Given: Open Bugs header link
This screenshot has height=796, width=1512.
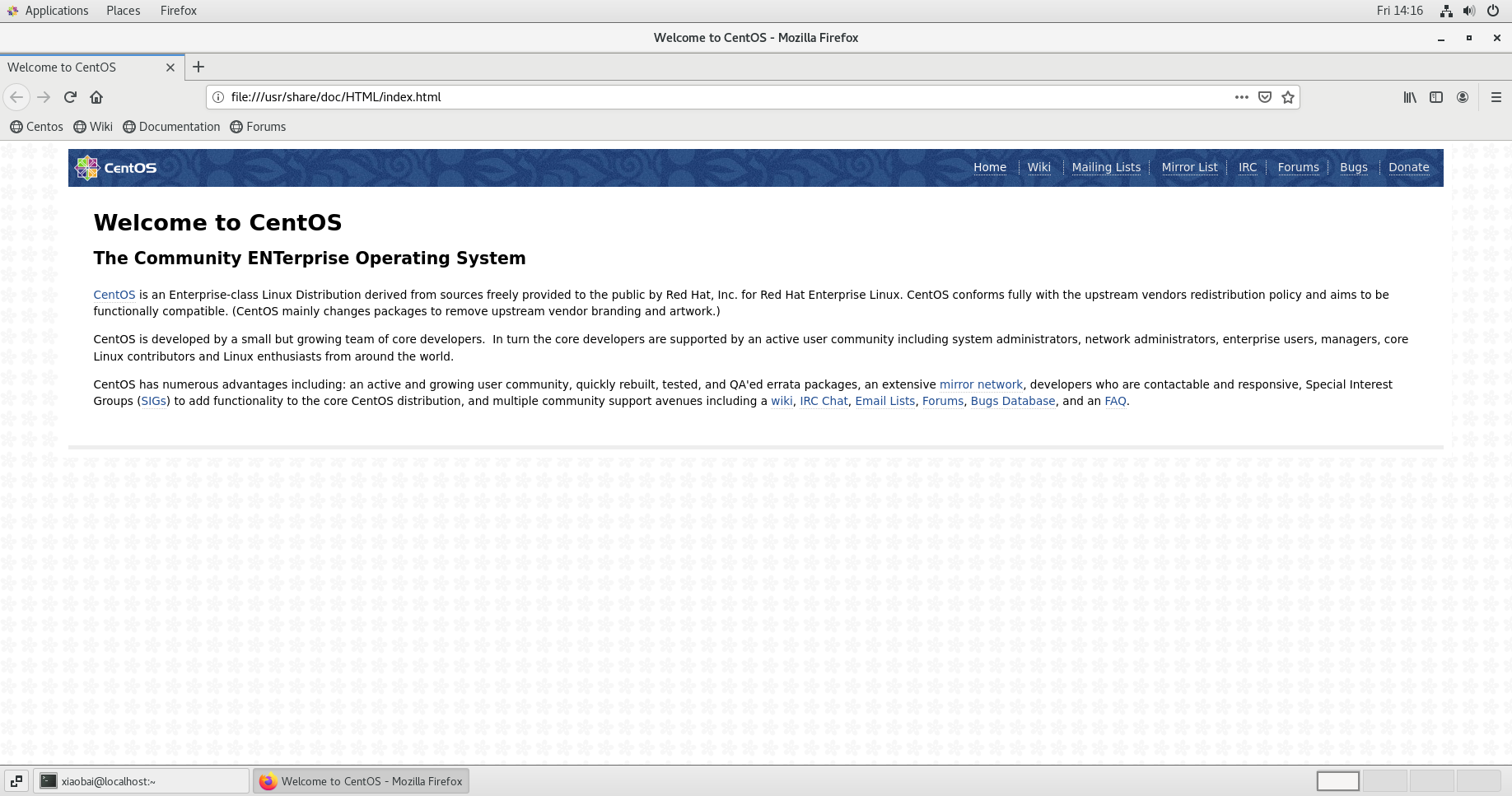Looking at the screenshot, I should click(x=1354, y=167).
